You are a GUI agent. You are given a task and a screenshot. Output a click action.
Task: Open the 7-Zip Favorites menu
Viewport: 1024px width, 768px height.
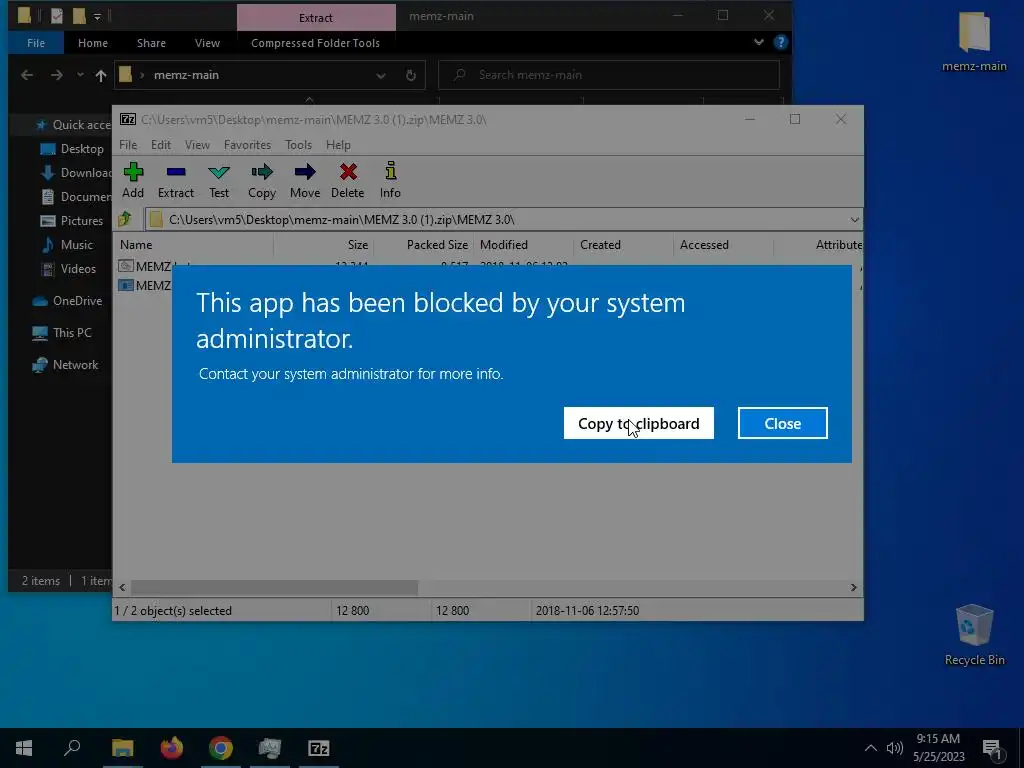click(x=247, y=145)
